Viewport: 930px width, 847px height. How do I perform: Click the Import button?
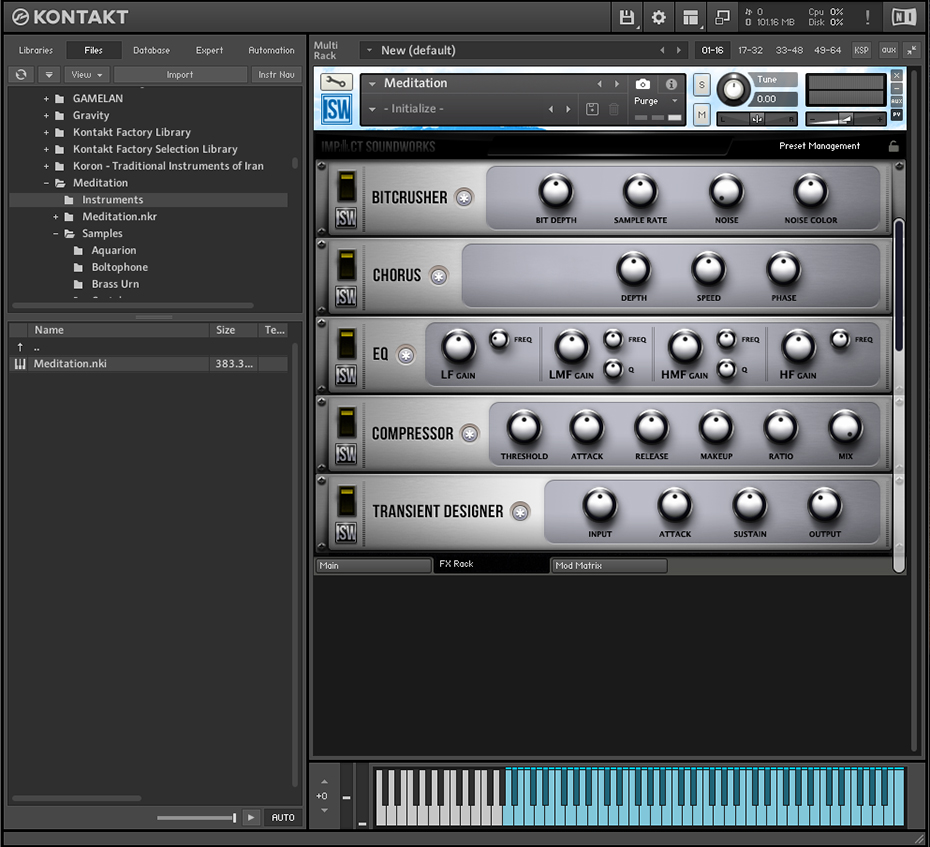[x=180, y=75]
